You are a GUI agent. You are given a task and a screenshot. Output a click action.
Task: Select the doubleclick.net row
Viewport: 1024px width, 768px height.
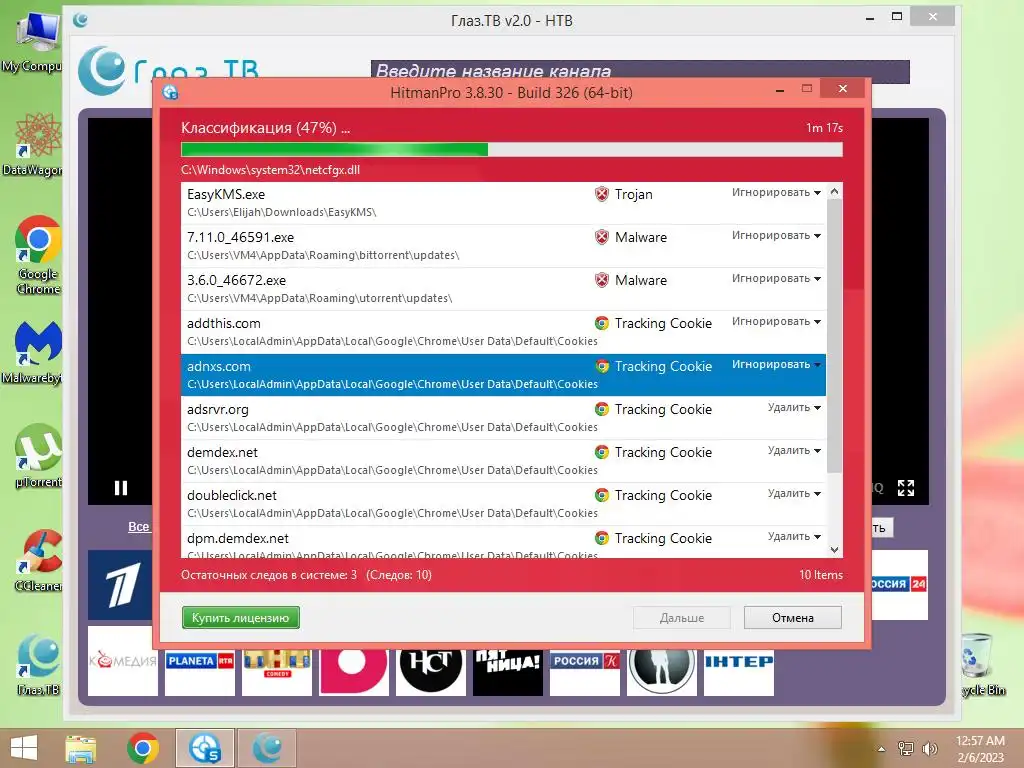pyautogui.click(x=503, y=504)
